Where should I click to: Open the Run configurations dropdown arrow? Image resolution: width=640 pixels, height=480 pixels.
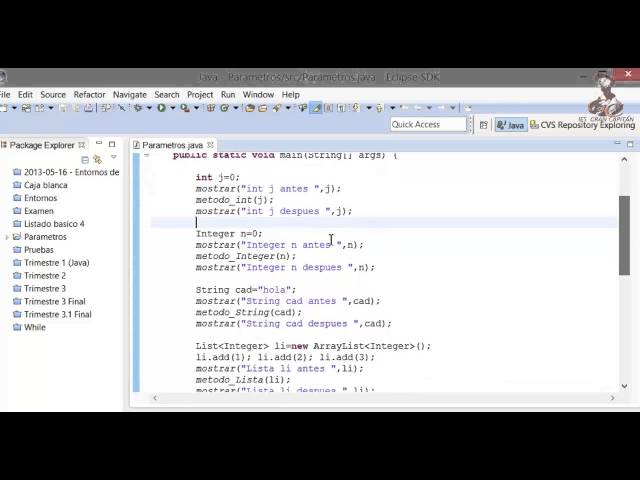(173, 108)
